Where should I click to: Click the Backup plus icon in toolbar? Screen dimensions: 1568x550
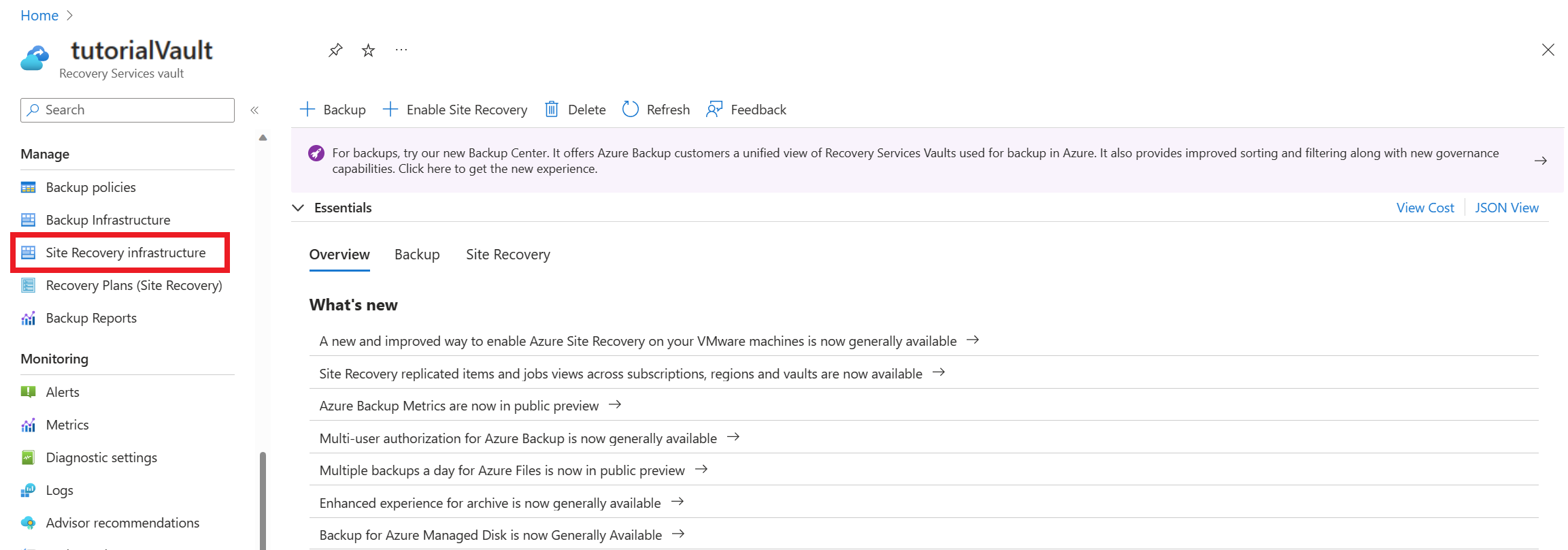307,110
